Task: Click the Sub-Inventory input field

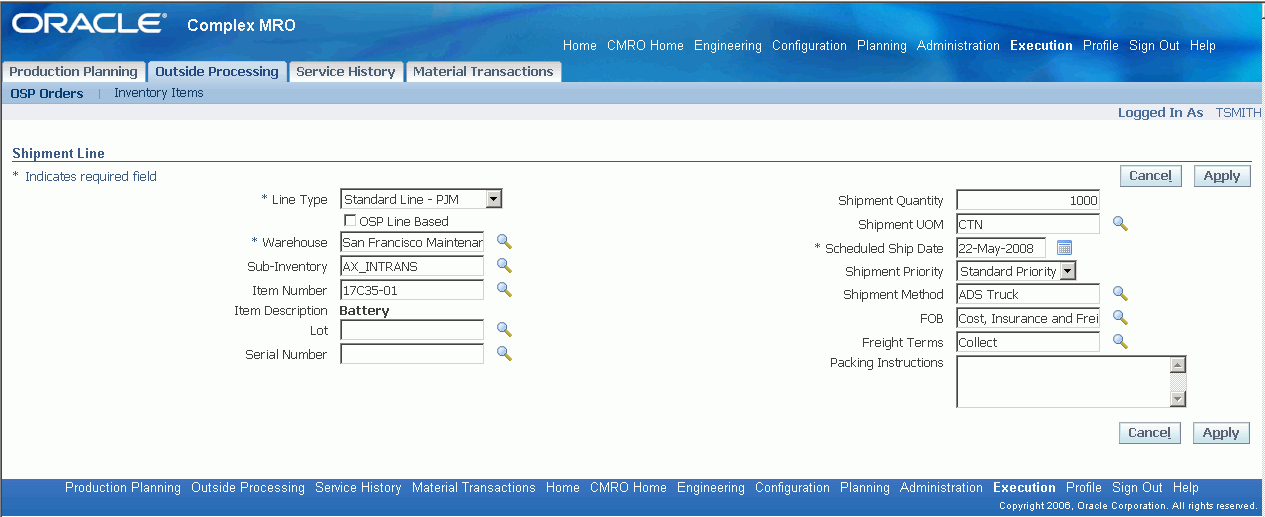Action: (412, 266)
